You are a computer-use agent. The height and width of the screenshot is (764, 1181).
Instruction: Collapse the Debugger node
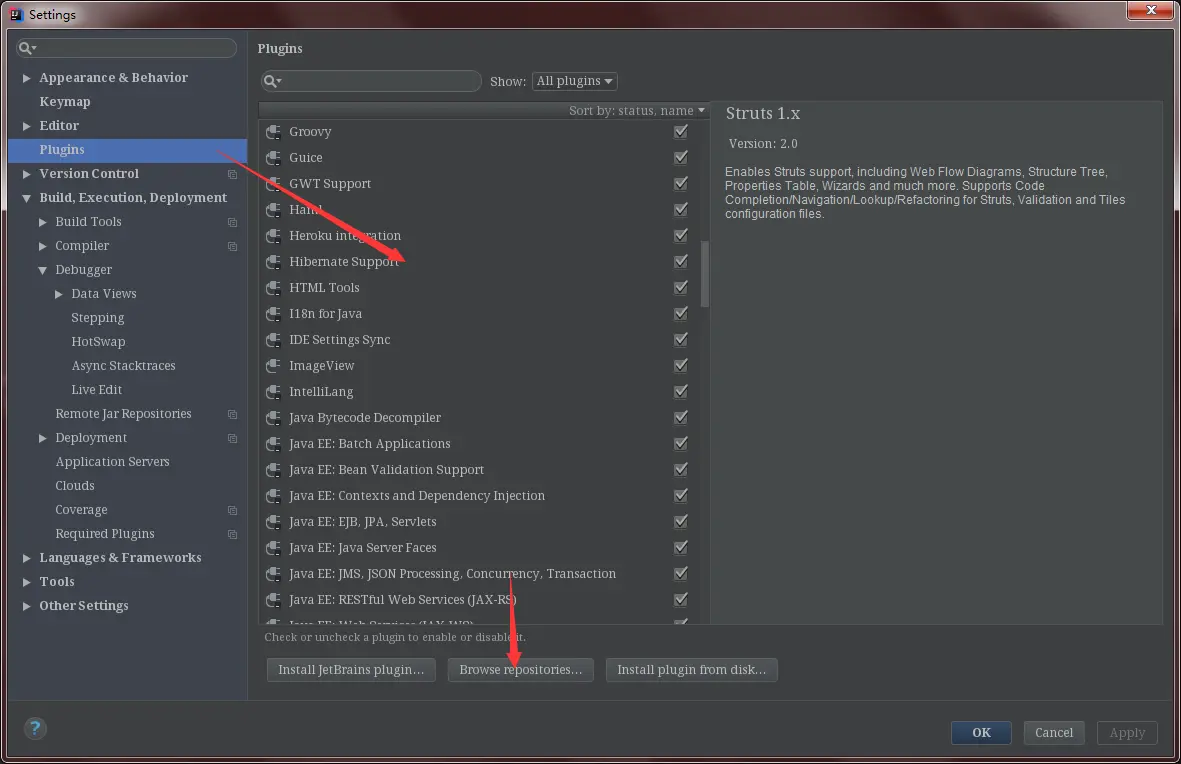click(43, 270)
